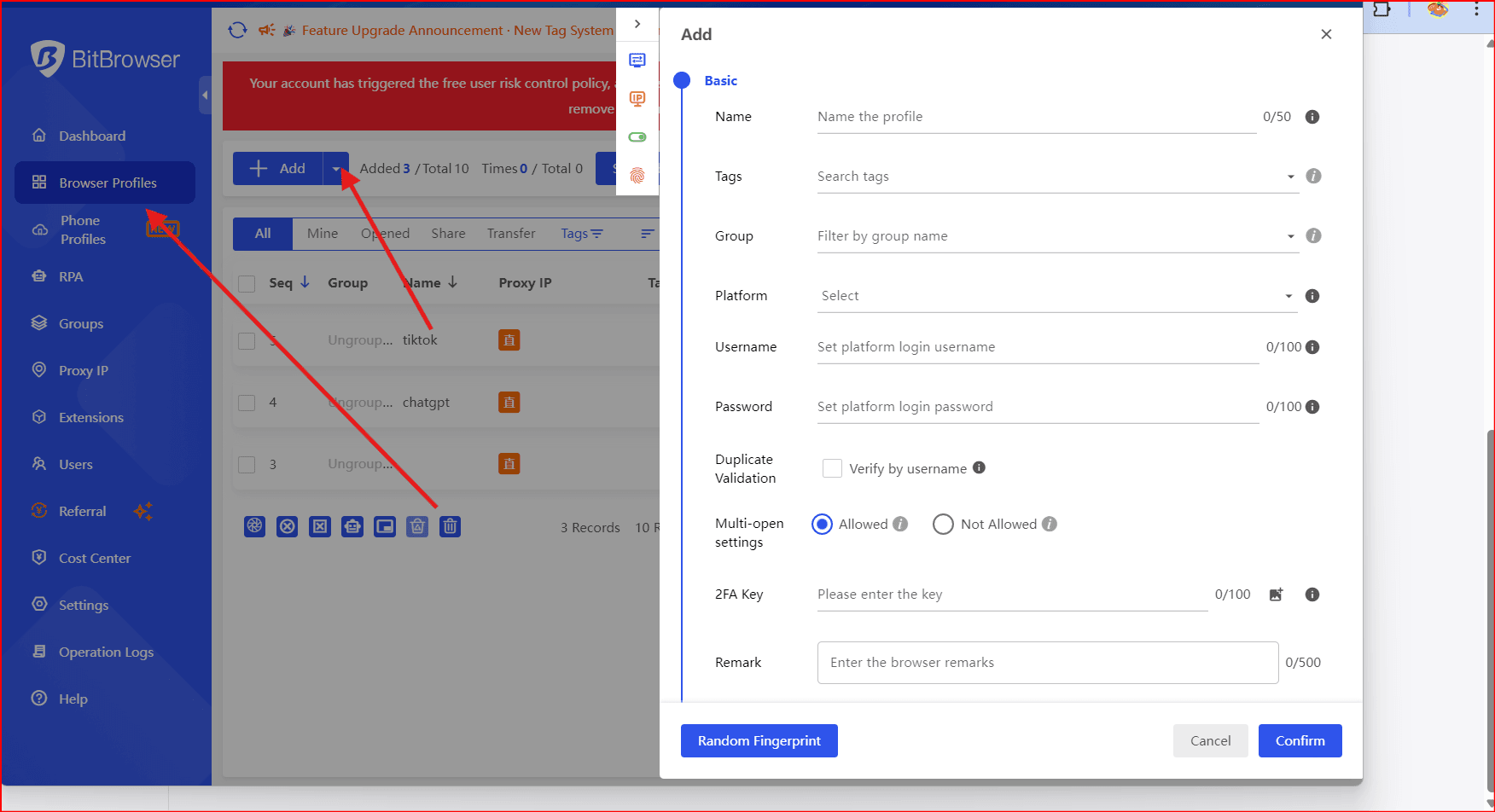Enable the Verify by username checkbox

832,468
